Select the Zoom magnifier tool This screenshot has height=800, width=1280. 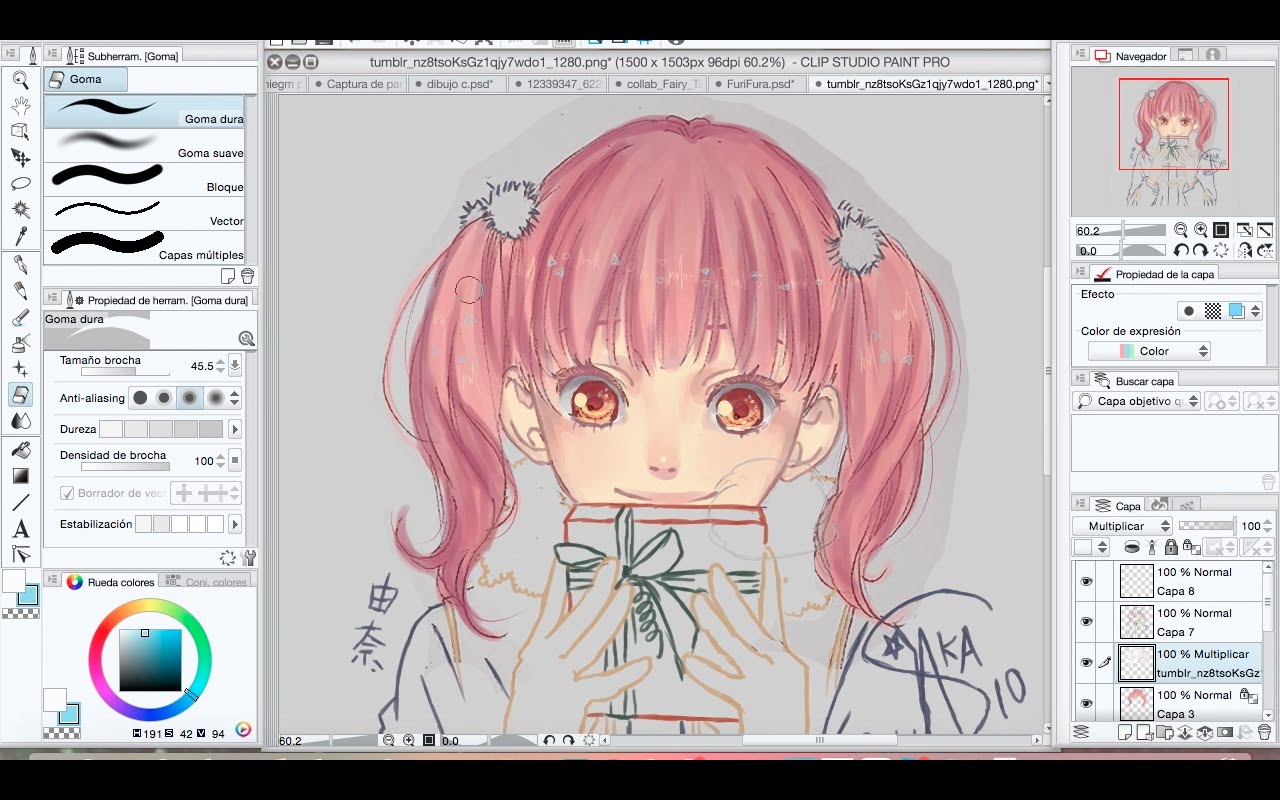(x=20, y=80)
